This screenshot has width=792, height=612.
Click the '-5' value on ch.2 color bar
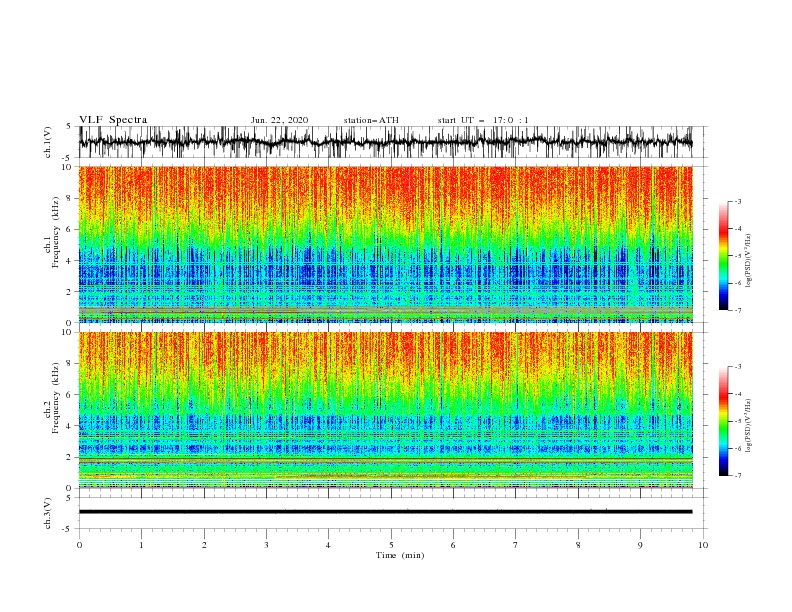pyautogui.click(x=738, y=421)
